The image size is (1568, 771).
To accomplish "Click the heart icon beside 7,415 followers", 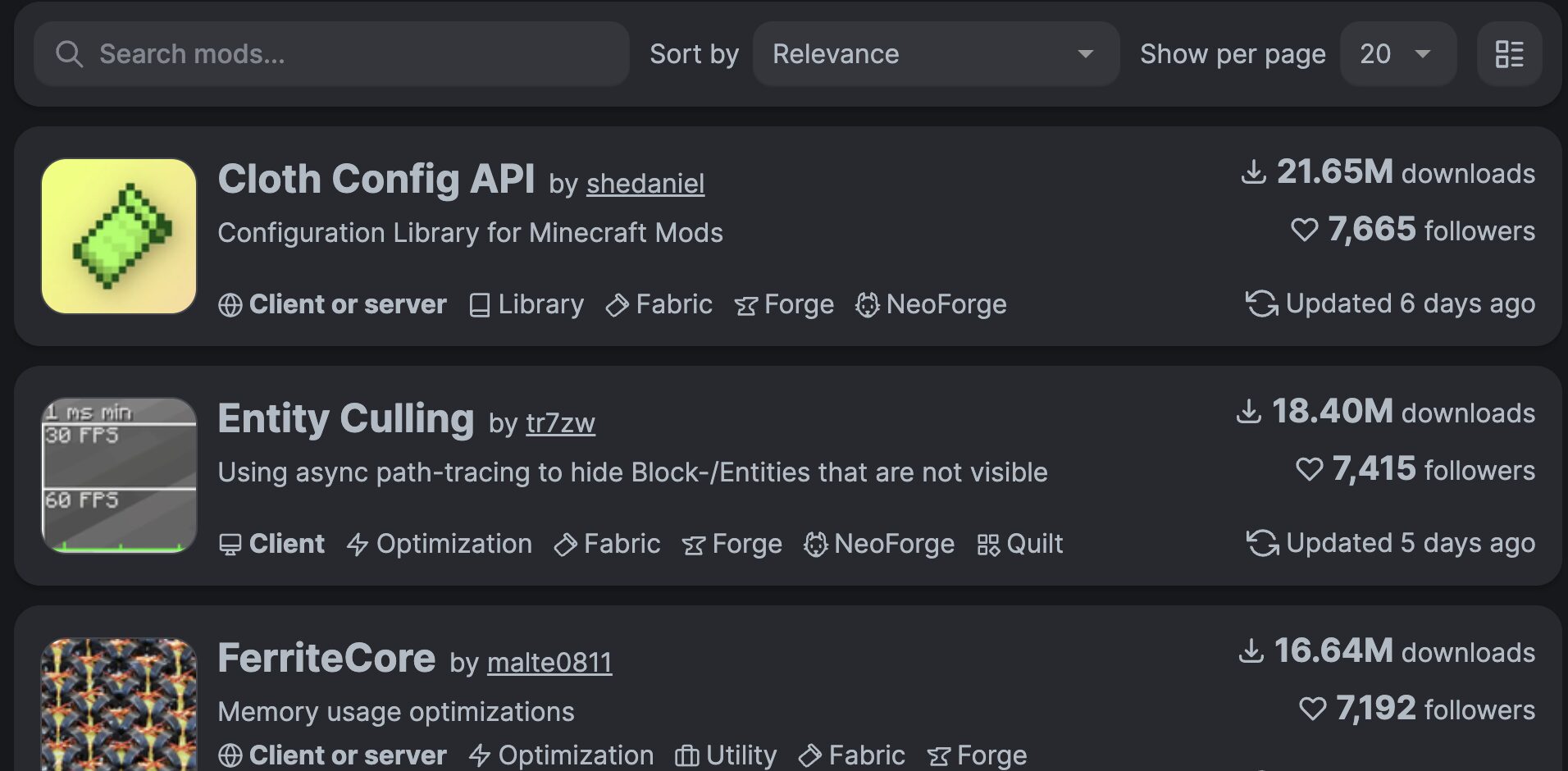I will click(x=1309, y=469).
